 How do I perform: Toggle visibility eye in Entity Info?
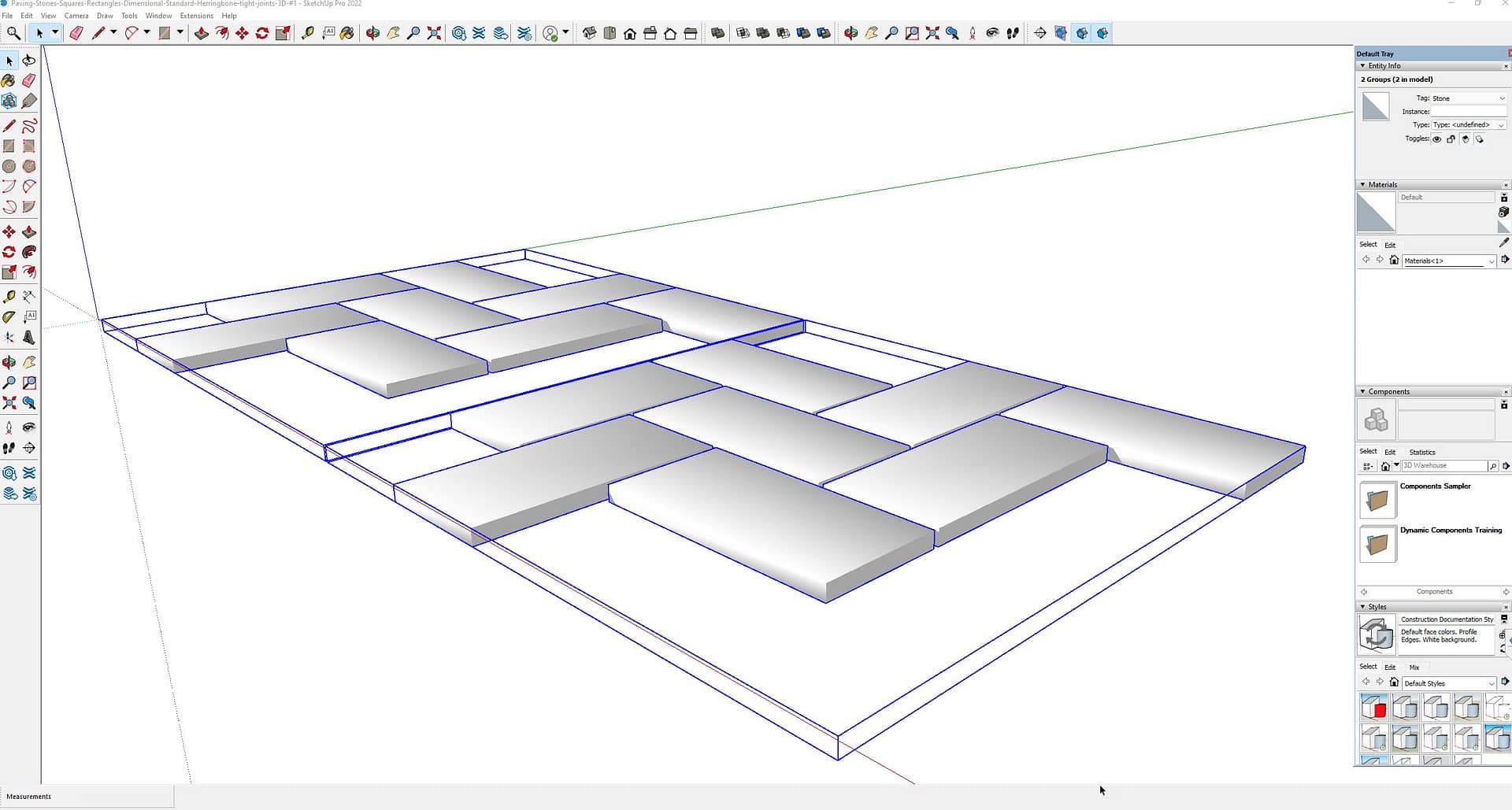coord(1436,139)
